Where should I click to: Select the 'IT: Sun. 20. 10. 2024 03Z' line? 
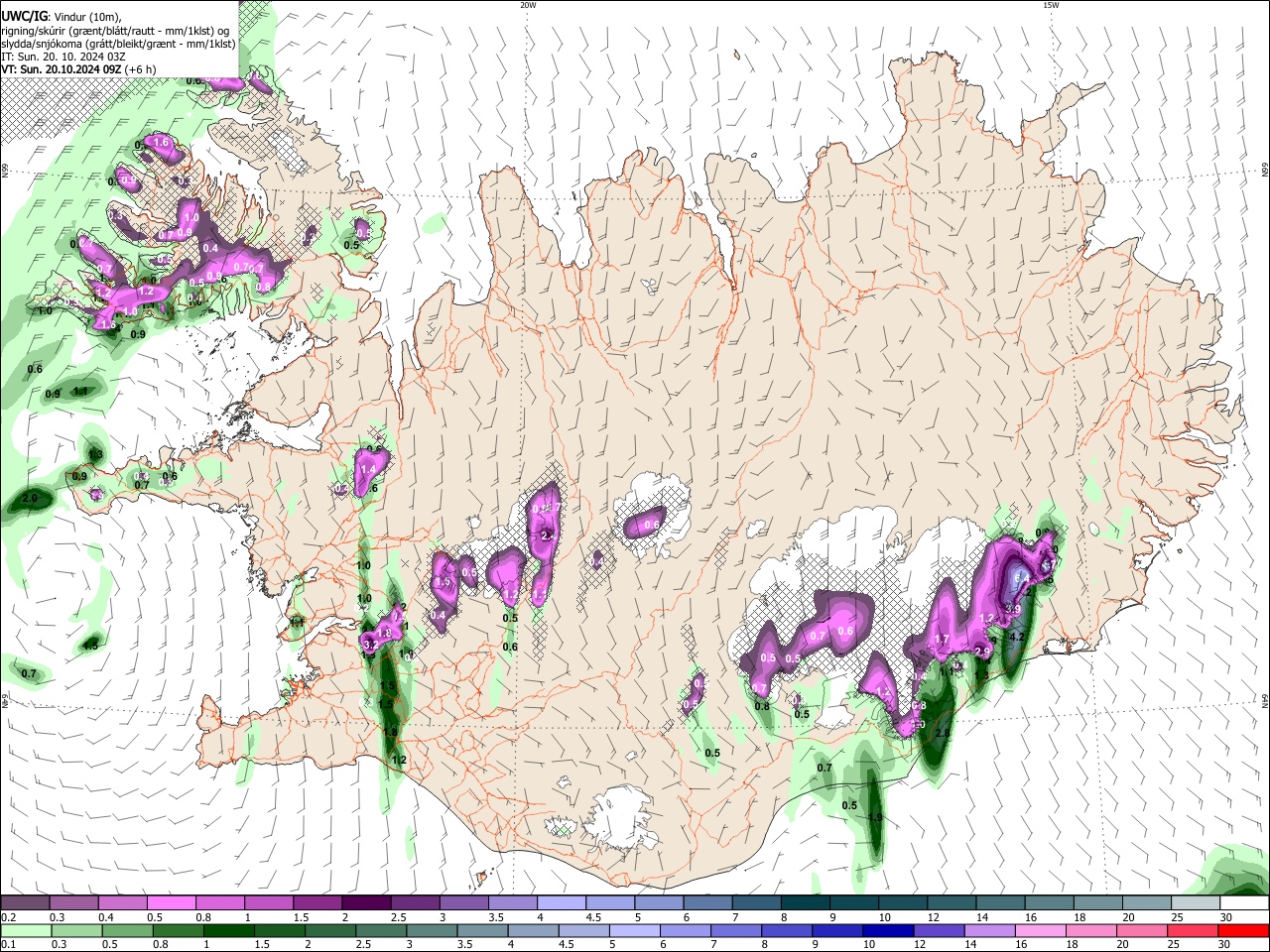62,57
